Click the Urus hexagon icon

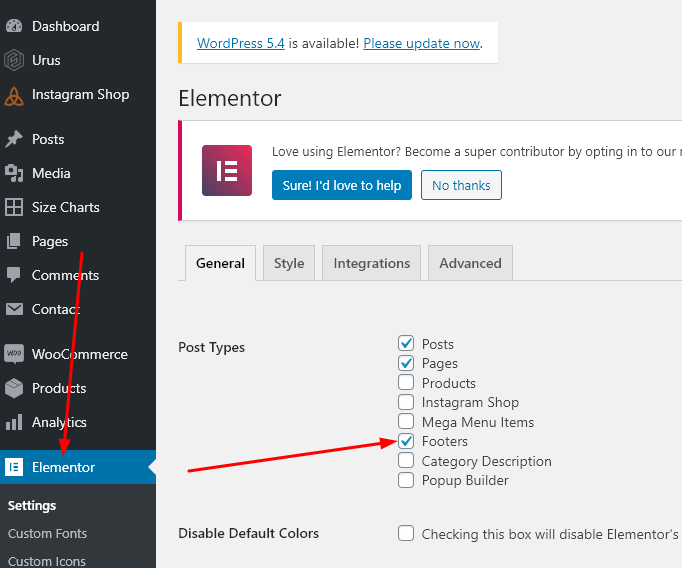pos(14,60)
